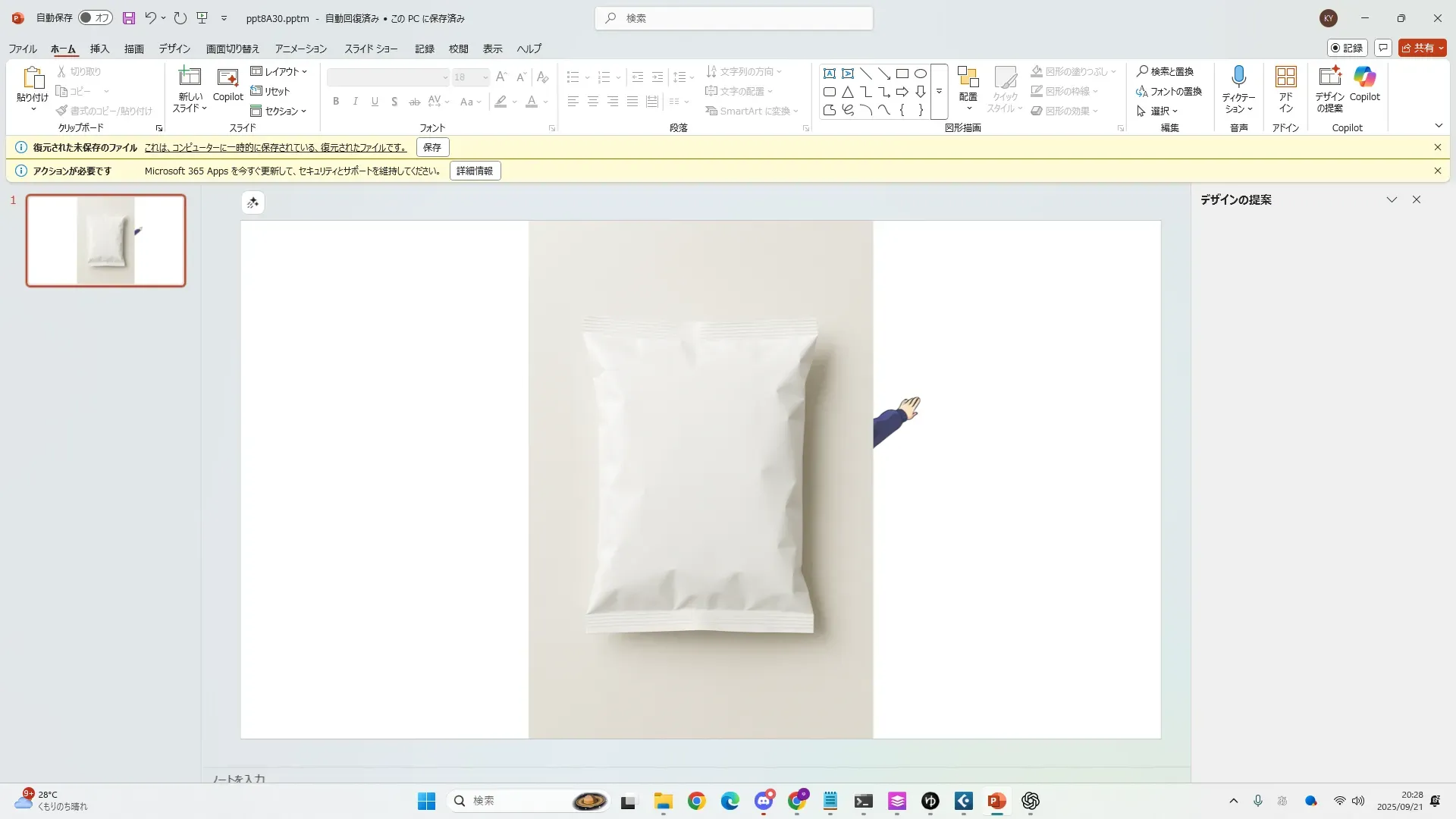The width and height of the screenshot is (1456, 819).
Task: Click the font color swatch button
Action: [x=532, y=102]
